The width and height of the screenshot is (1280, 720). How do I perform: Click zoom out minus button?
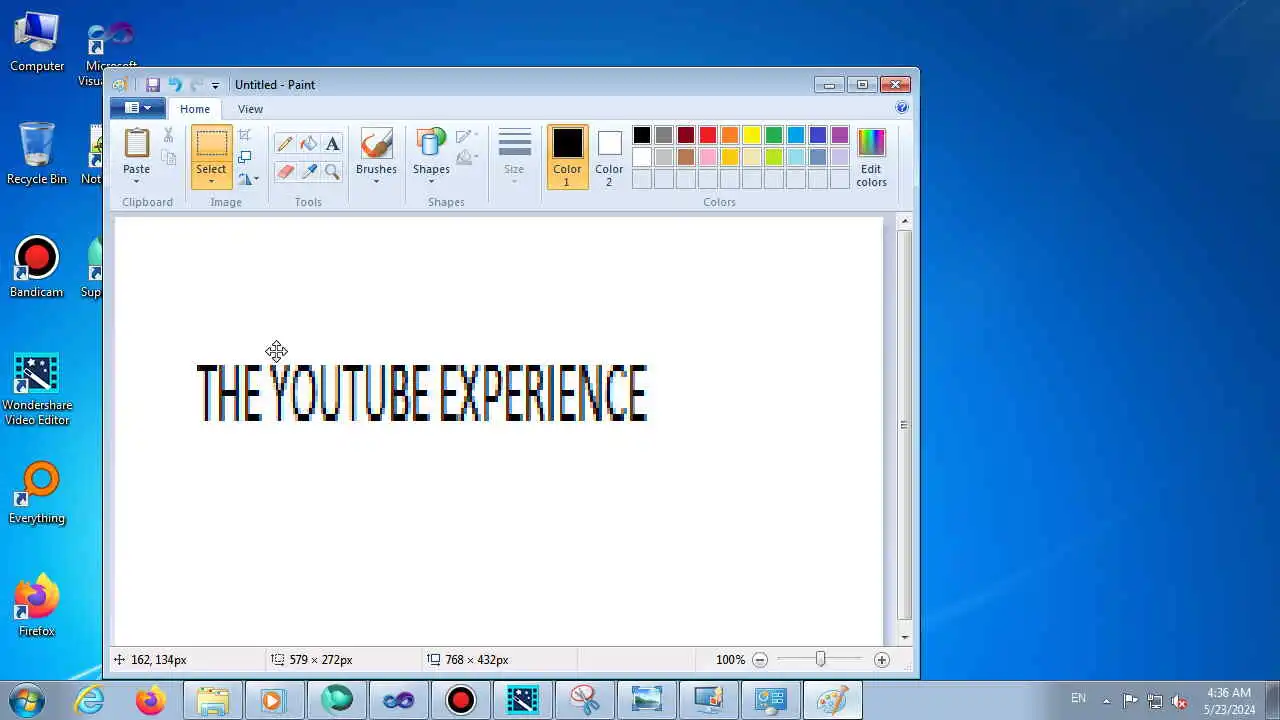tap(760, 660)
